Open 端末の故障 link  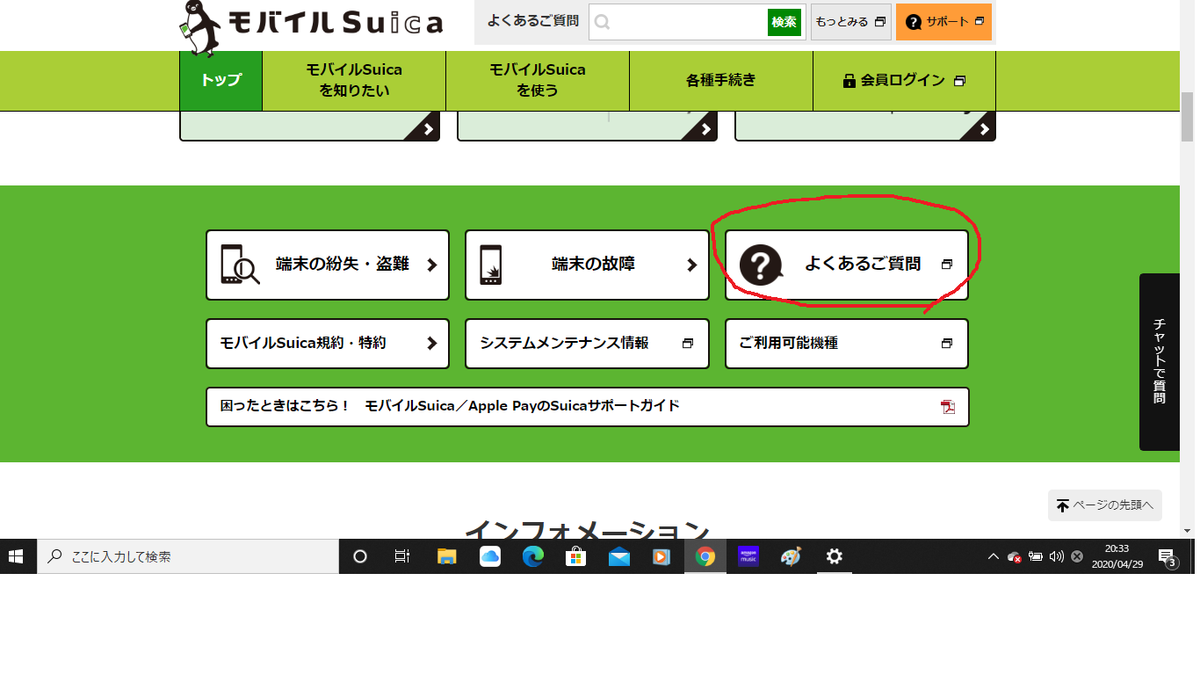(587, 265)
